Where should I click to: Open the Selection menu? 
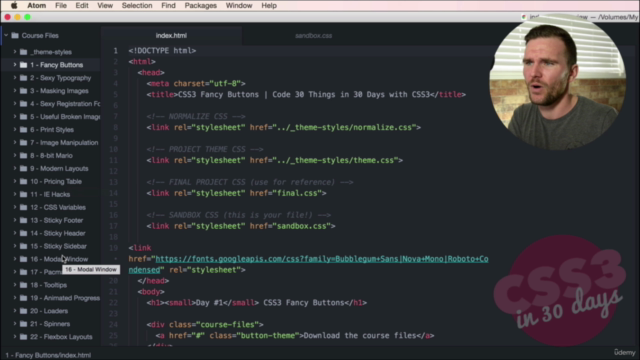click(137, 6)
